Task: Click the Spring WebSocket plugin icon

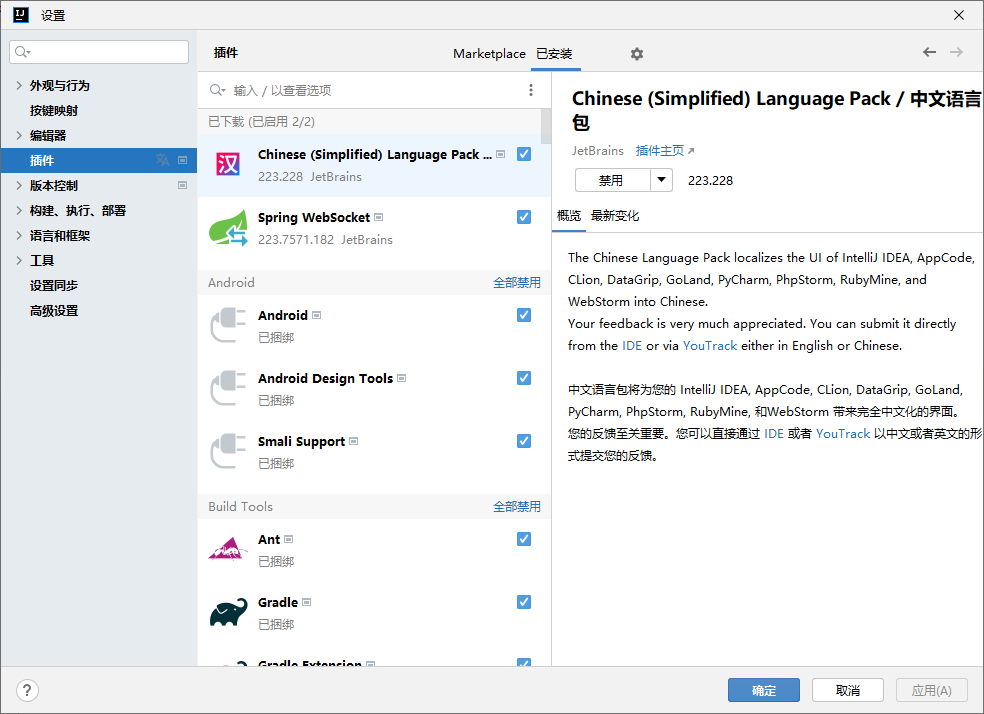Action: [228, 228]
